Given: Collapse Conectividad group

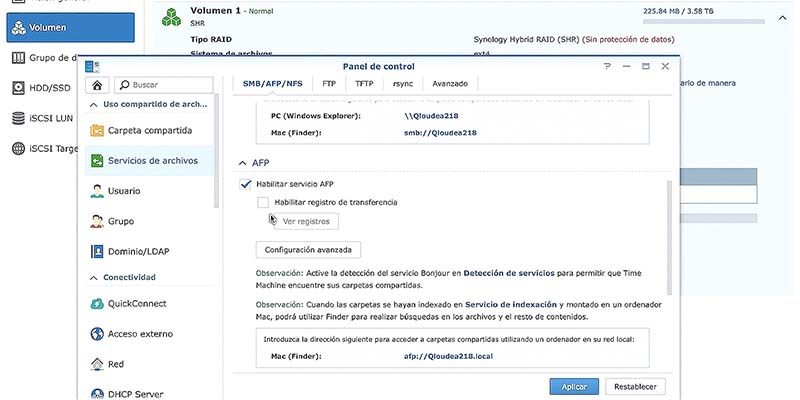Looking at the screenshot, I should click(x=93, y=278).
